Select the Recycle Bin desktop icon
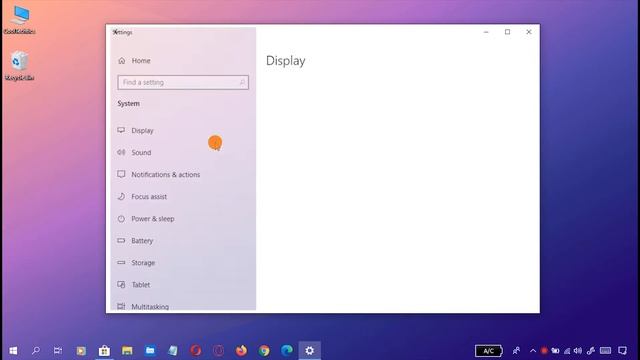Screen dimensions: 640x360 (20, 65)
